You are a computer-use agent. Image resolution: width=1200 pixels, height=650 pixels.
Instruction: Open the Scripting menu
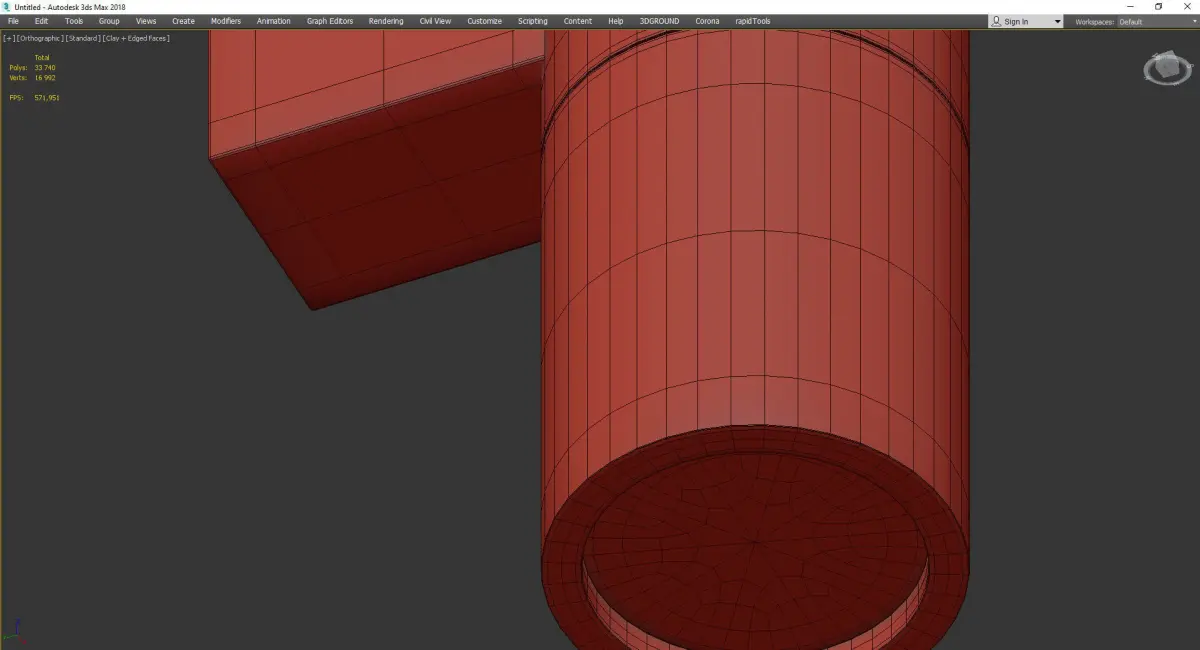[533, 21]
